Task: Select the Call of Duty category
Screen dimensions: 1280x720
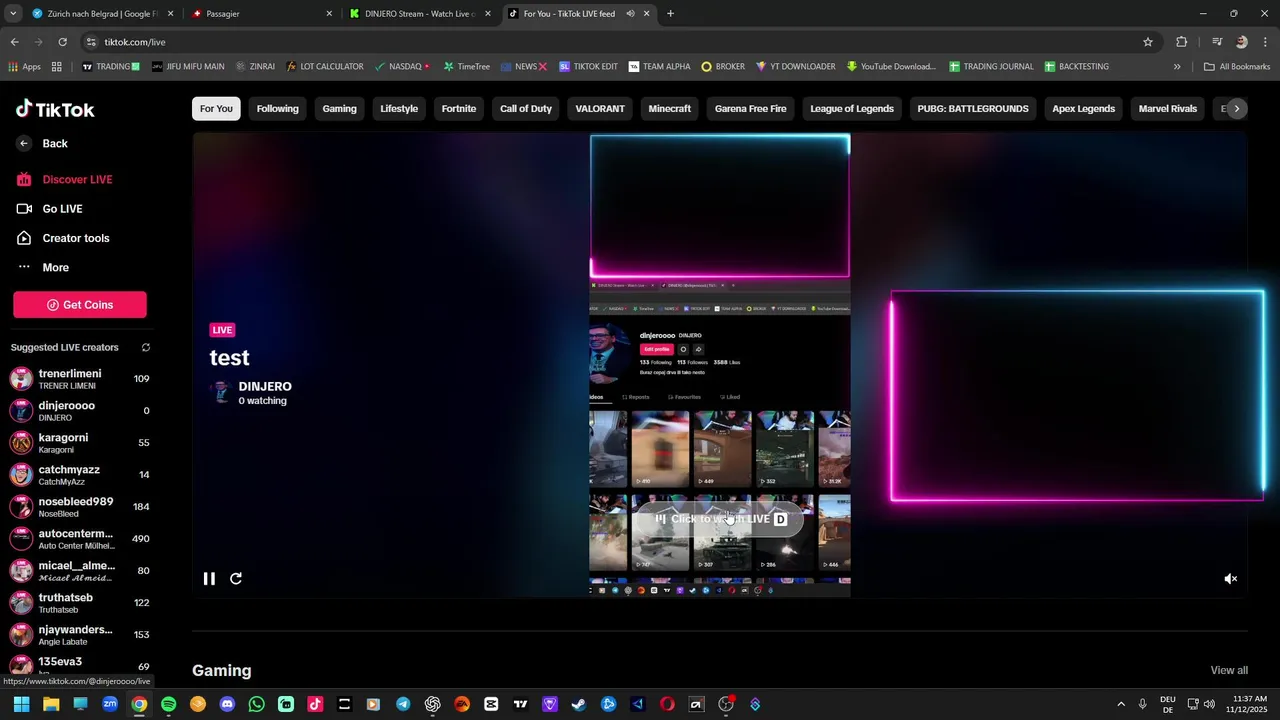Action: [x=526, y=109]
